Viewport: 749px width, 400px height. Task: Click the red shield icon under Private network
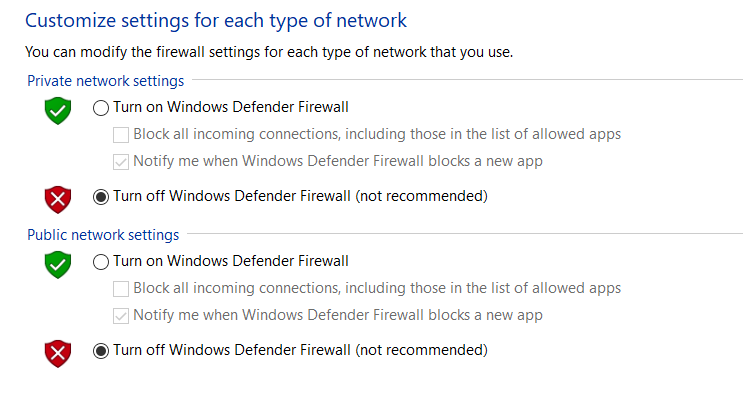pyautogui.click(x=59, y=199)
